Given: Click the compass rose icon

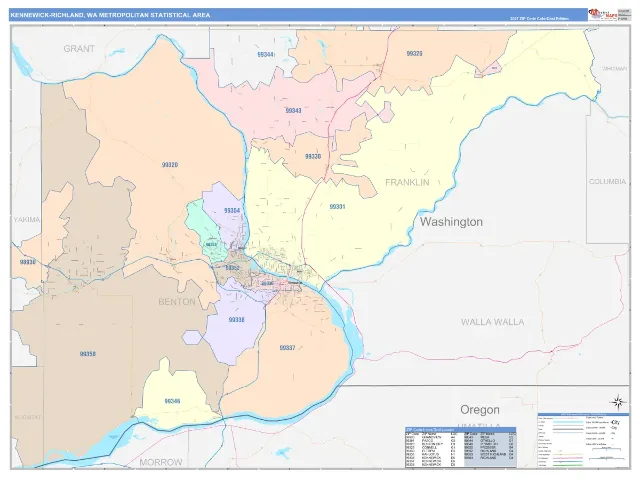Looking at the screenshot, I should click(618, 402).
